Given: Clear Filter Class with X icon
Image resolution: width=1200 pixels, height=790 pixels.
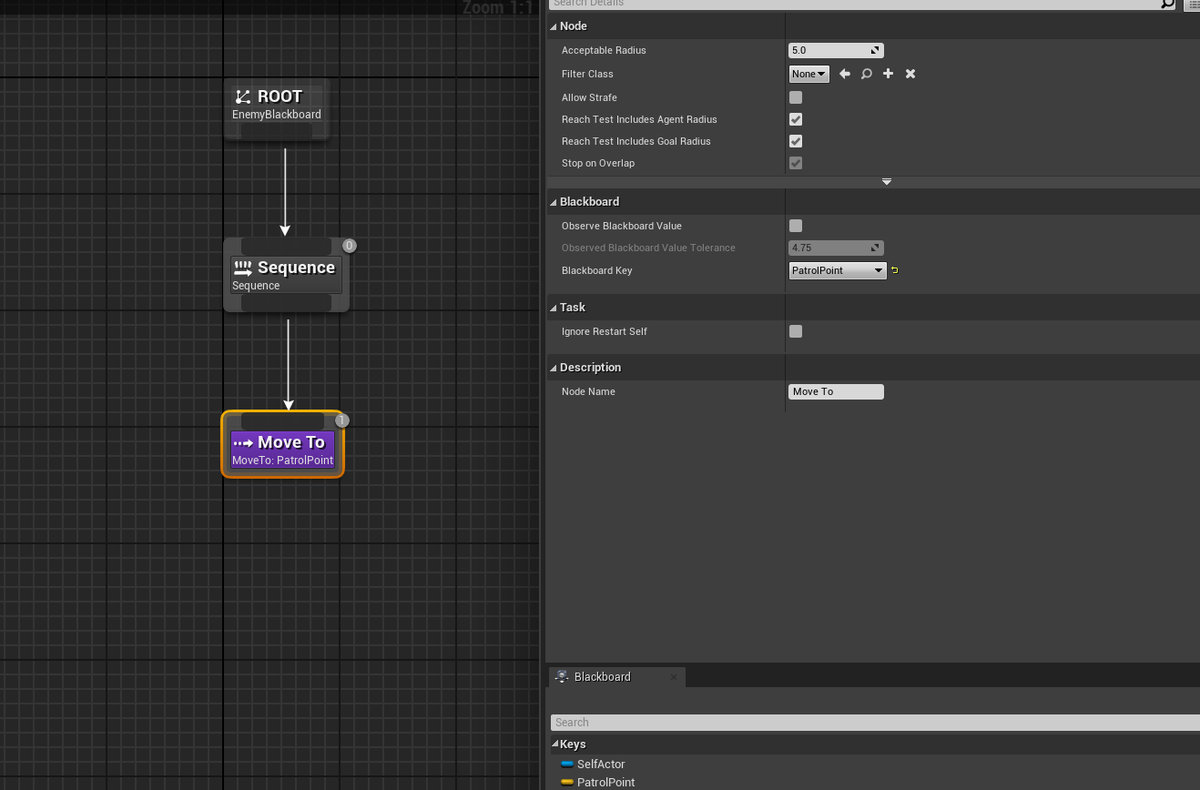Looking at the screenshot, I should 910,74.
